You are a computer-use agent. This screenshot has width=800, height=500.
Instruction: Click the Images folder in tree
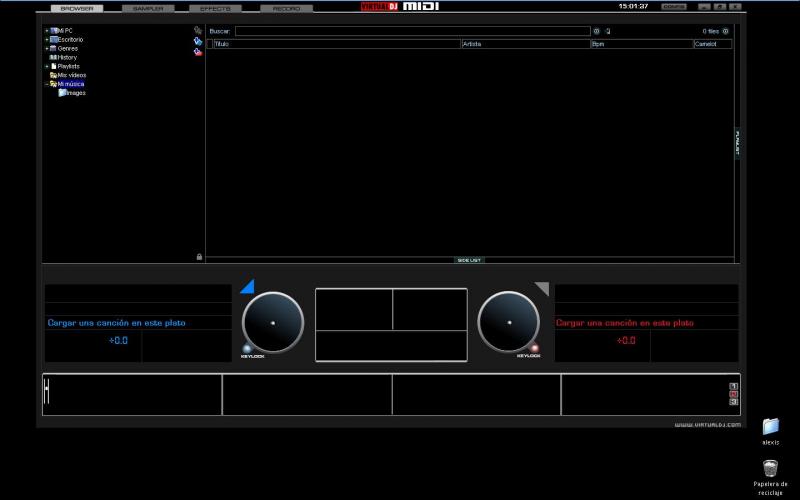(x=72, y=93)
